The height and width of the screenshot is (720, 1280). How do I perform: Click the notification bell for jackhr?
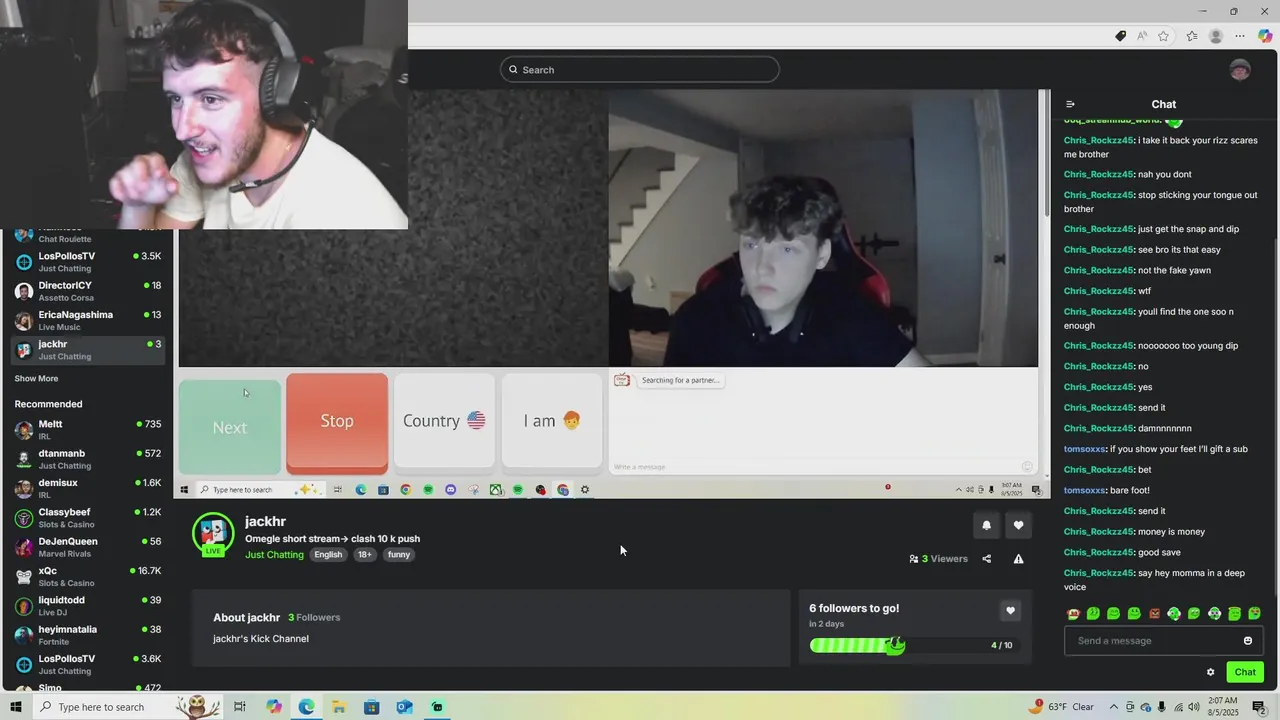point(986,525)
